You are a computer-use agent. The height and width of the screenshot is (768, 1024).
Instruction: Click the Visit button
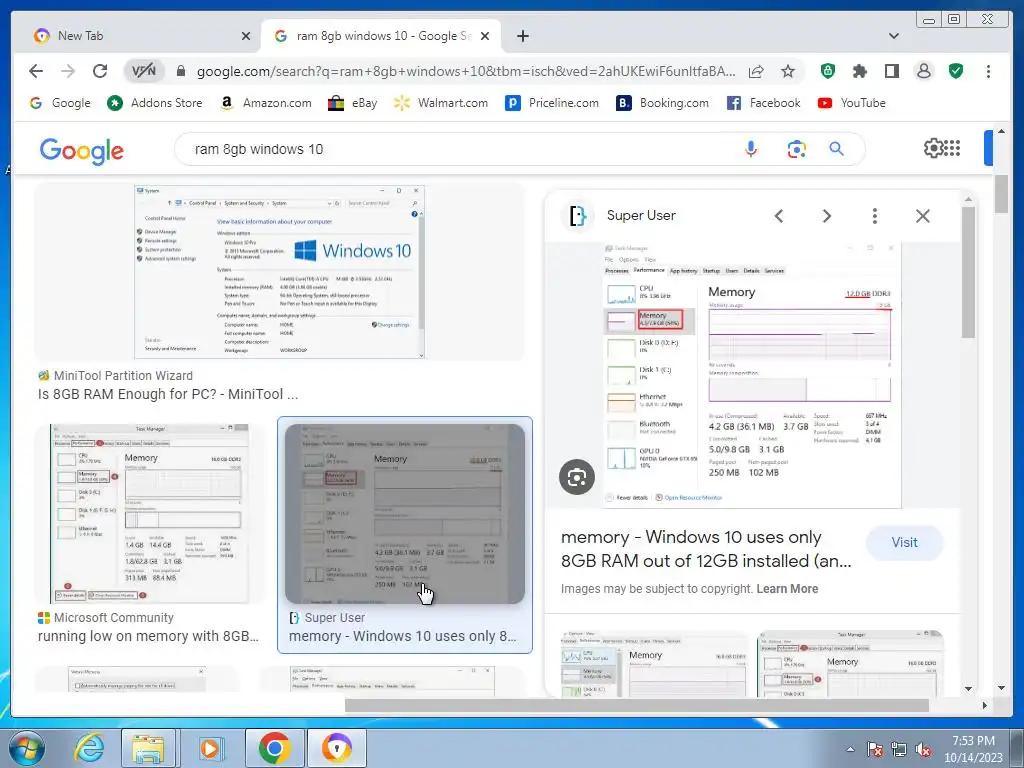click(x=904, y=542)
